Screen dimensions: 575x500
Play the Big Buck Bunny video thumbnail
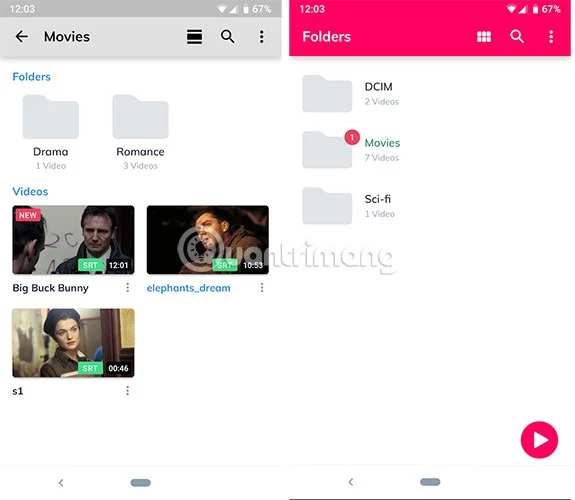[73, 240]
